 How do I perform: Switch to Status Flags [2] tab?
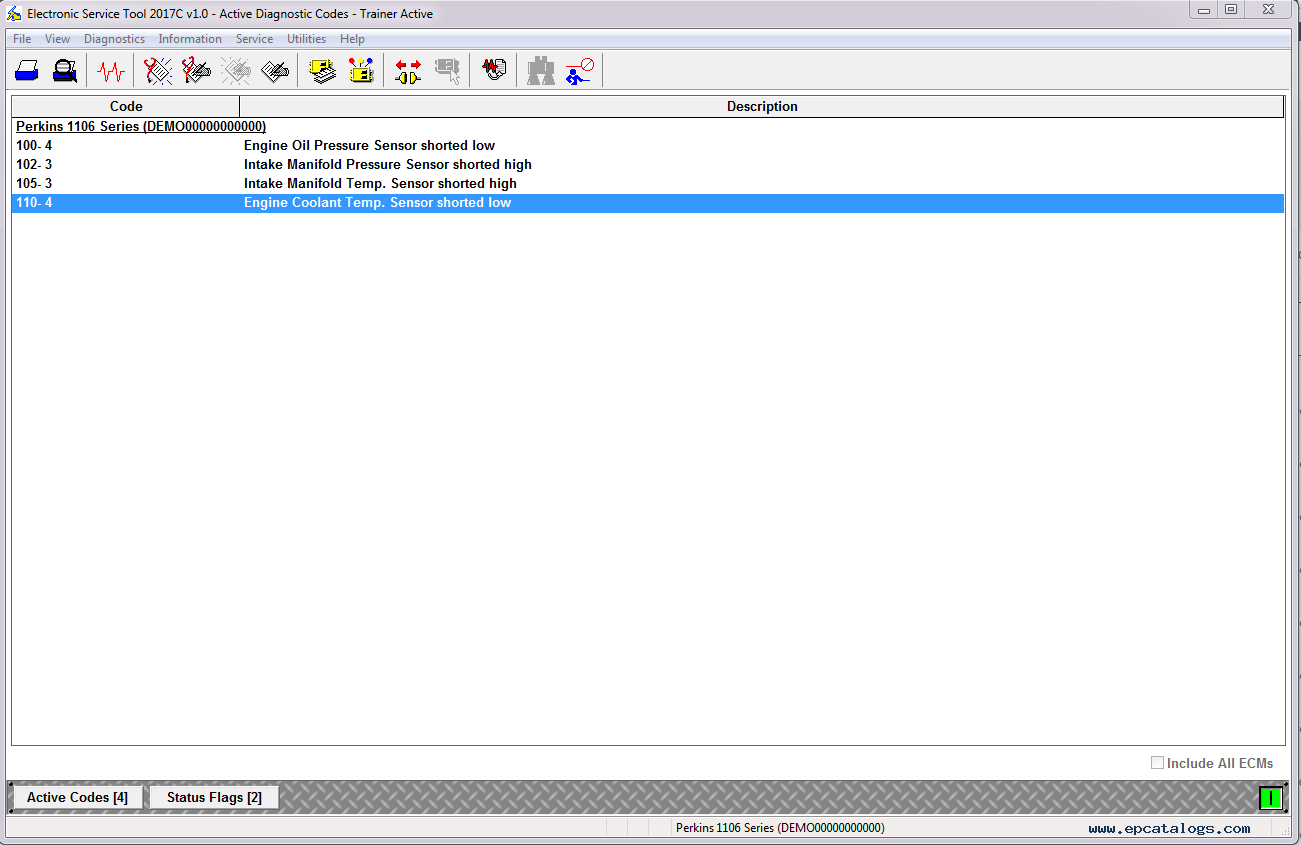214,797
